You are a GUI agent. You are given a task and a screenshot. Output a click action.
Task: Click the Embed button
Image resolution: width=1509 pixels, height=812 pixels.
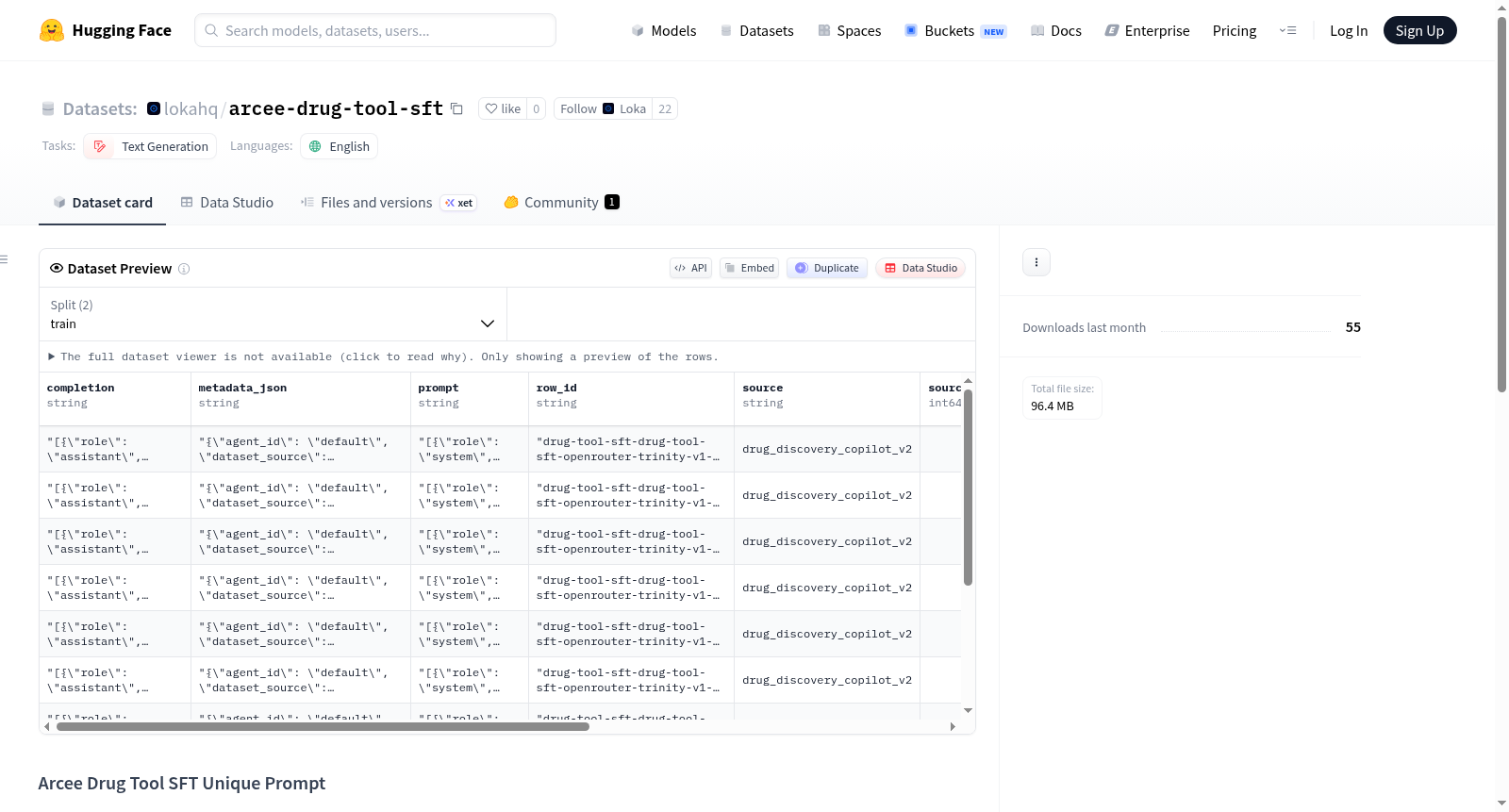749,268
